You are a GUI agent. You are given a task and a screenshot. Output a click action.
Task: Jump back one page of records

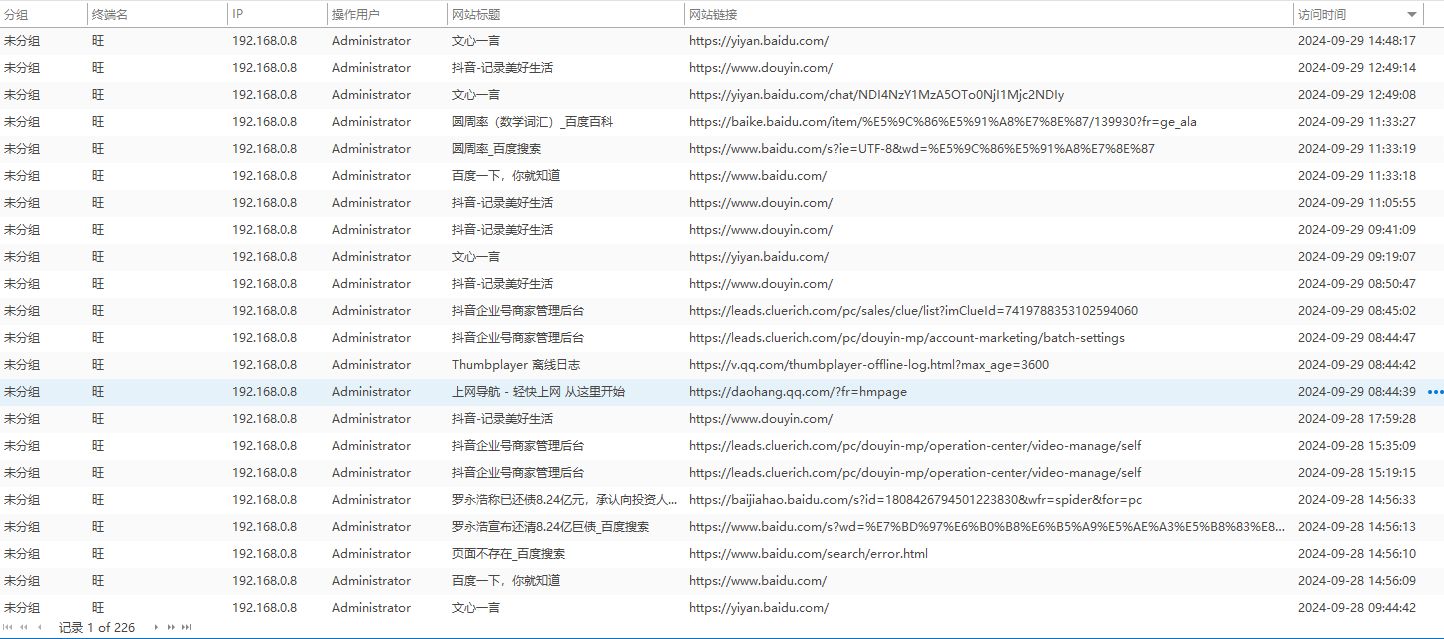click(x=24, y=627)
